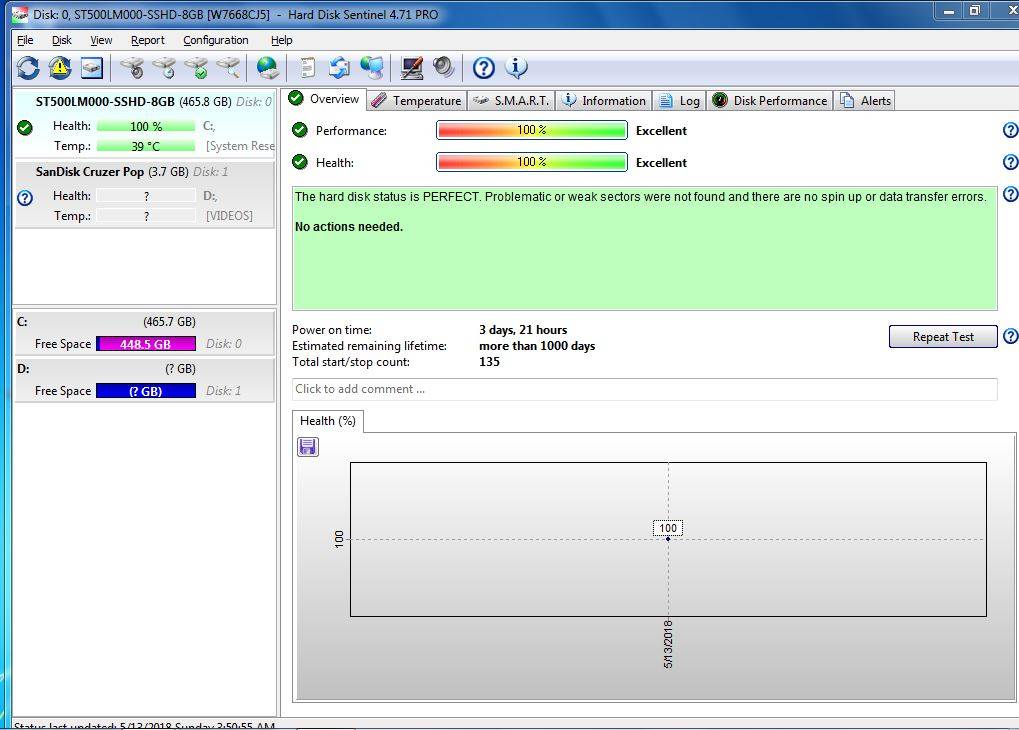Click the disk panel toolbar icon
1019x730 pixels.
tap(92, 68)
